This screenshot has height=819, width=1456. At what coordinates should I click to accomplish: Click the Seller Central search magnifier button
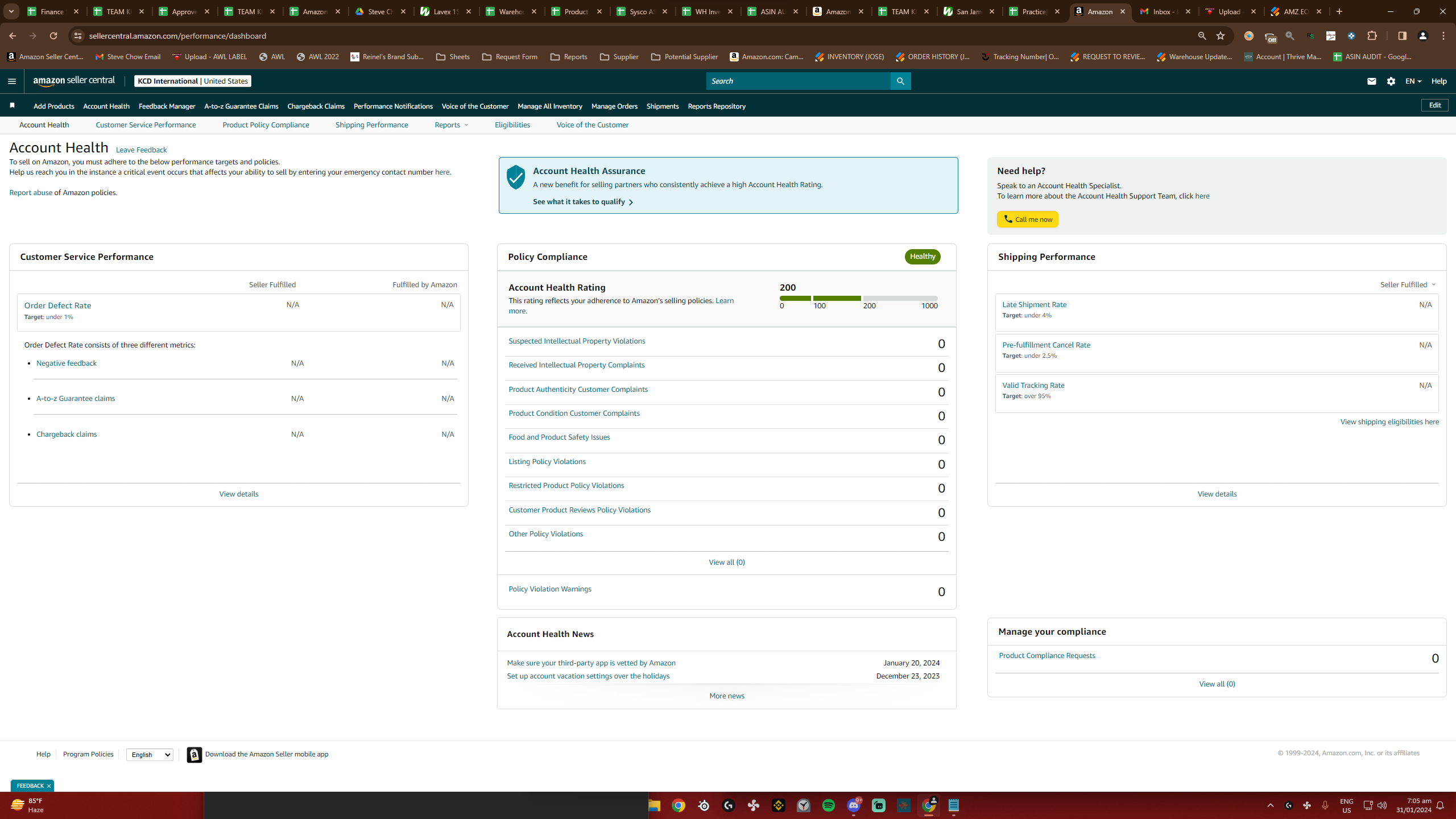pos(900,81)
